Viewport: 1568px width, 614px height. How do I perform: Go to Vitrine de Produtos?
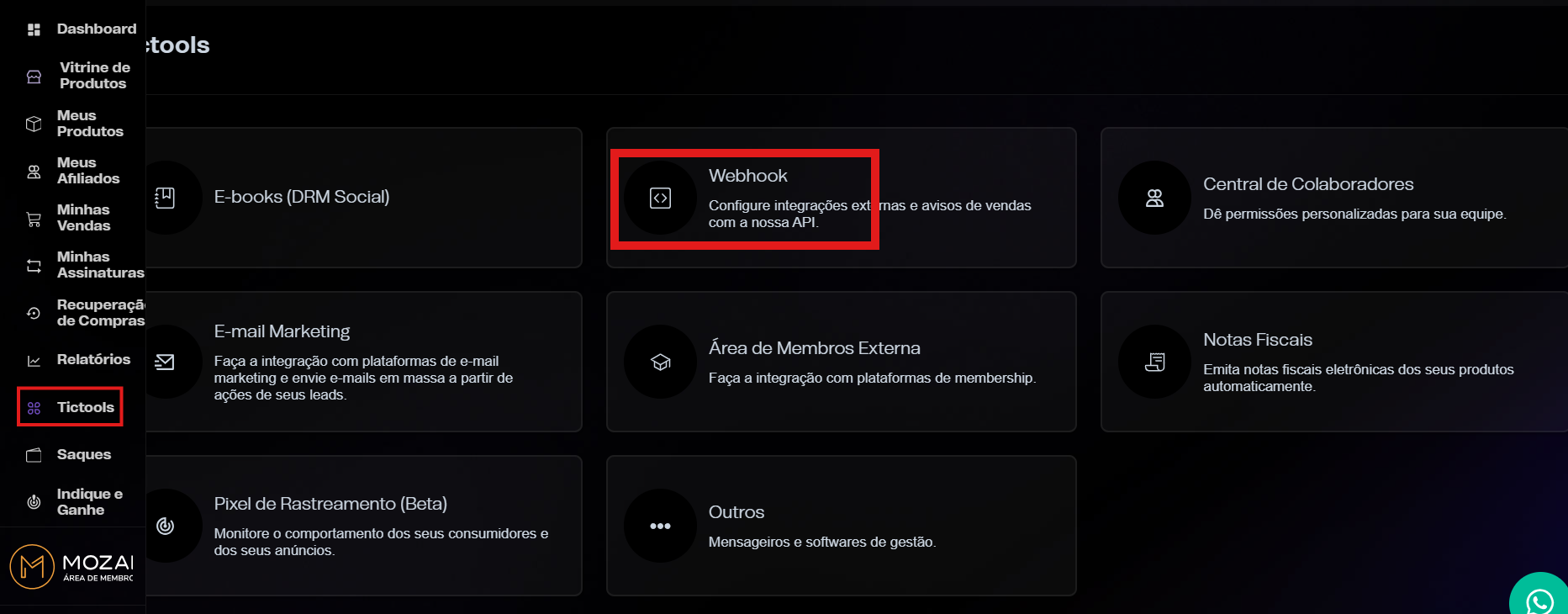(x=81, y=76)
